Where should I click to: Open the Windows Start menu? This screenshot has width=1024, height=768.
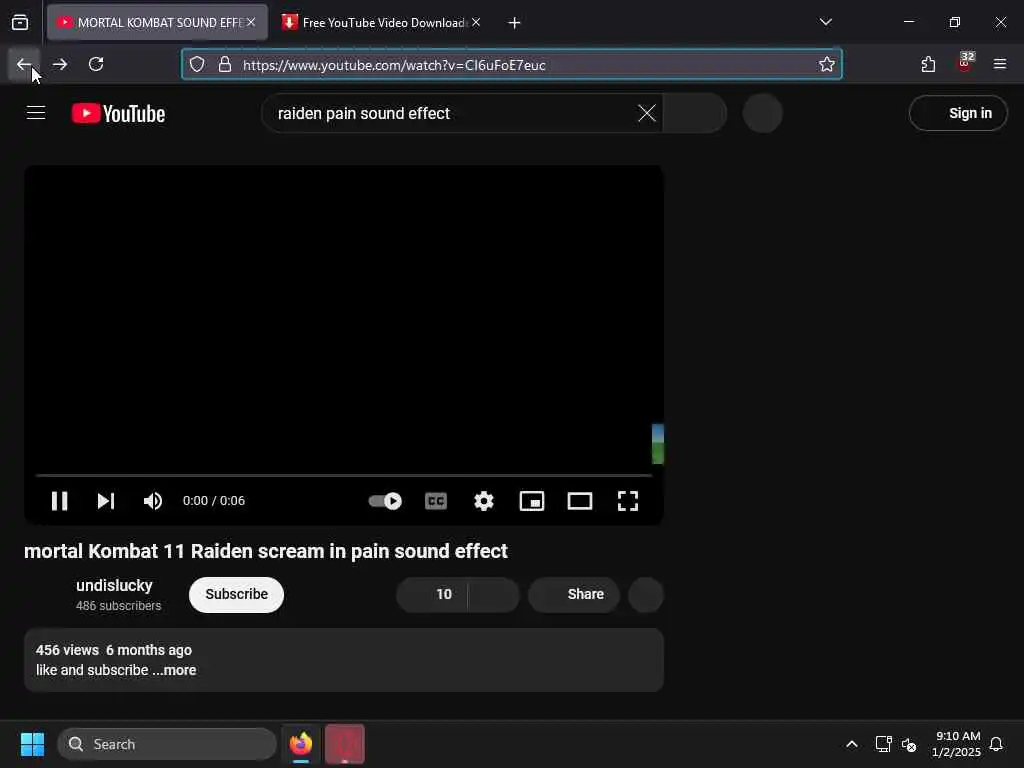32,744
